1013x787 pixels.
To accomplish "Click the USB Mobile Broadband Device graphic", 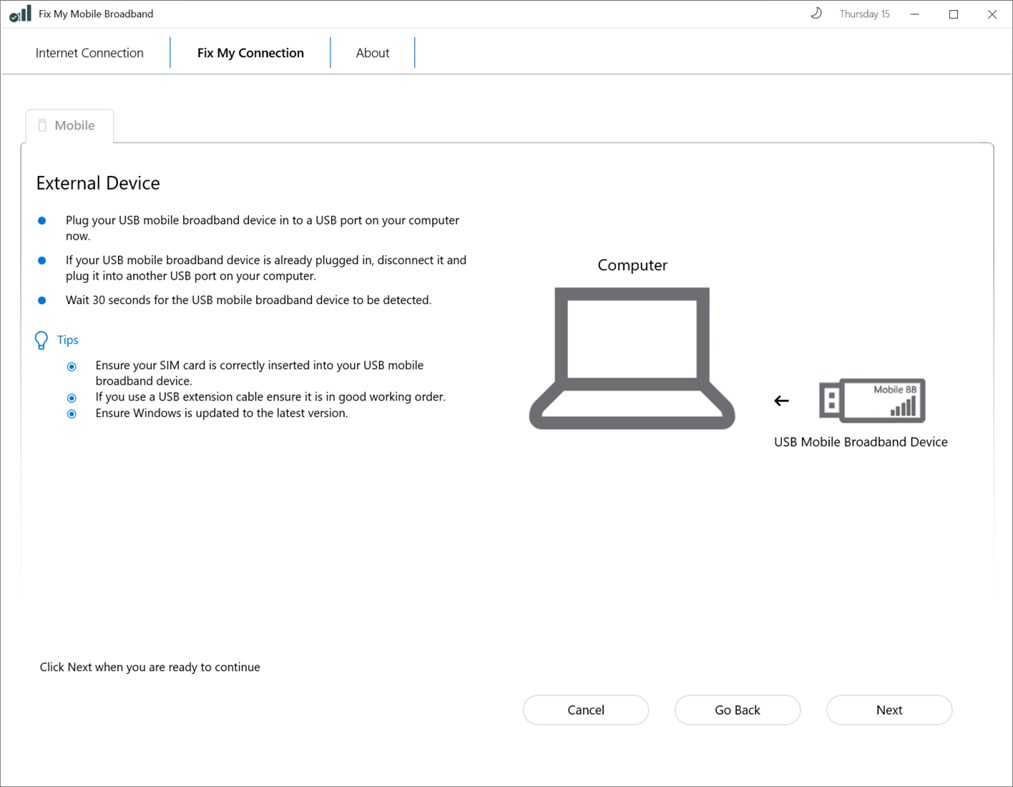I will pos(872,399).
